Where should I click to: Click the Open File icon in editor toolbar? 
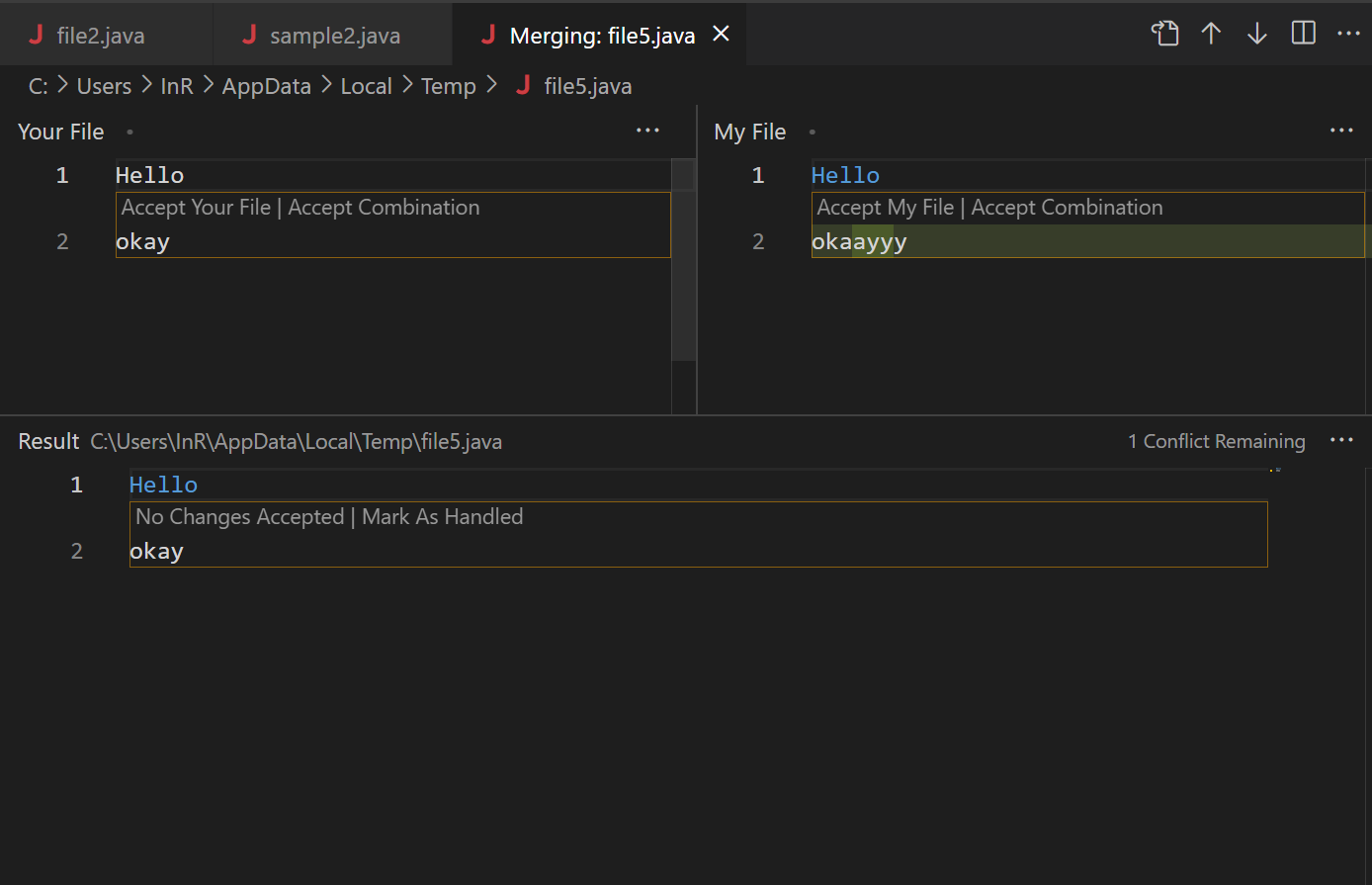point(1165,34)
